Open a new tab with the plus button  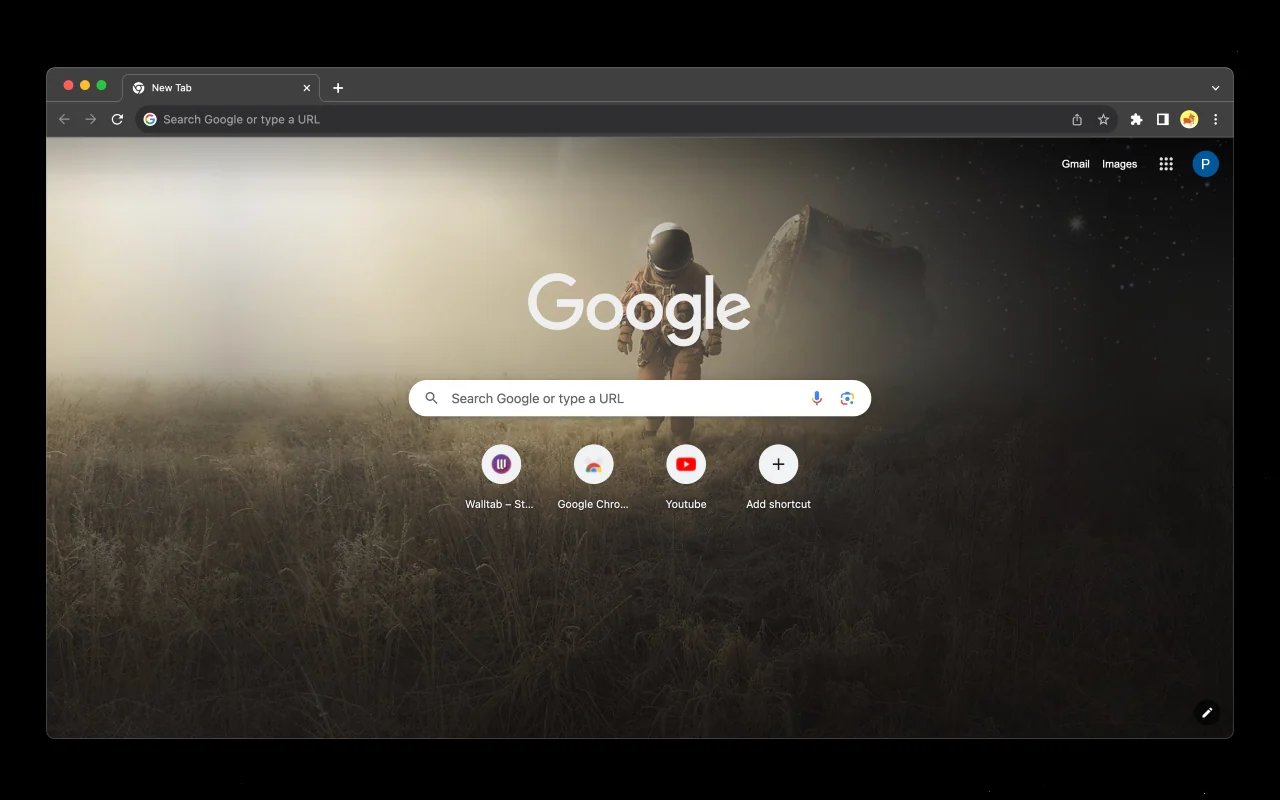click(x=338, y=88)
